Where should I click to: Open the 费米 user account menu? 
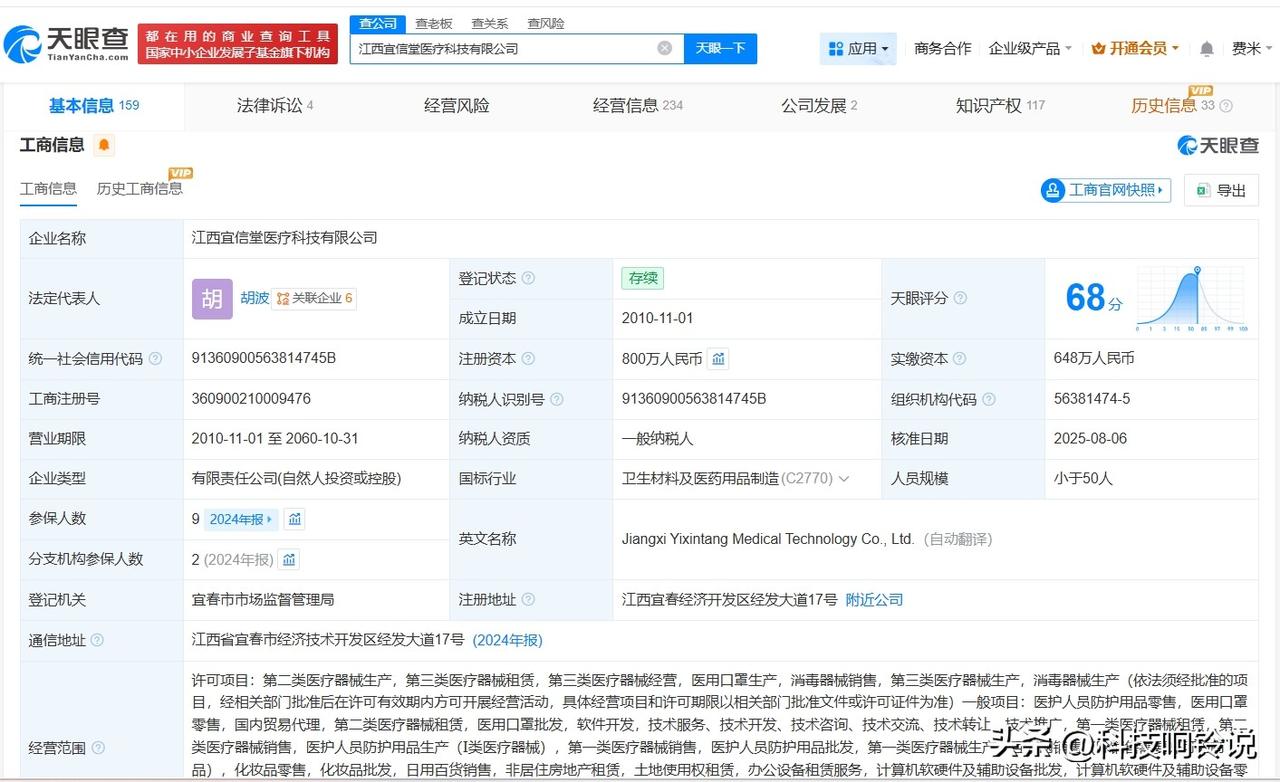(x=1252, y=48)
